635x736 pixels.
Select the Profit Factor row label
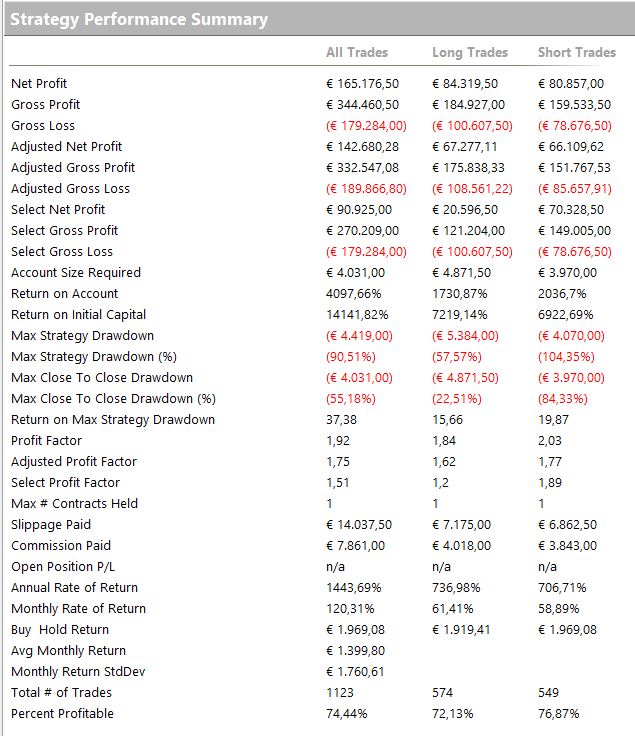click(46, 441)
